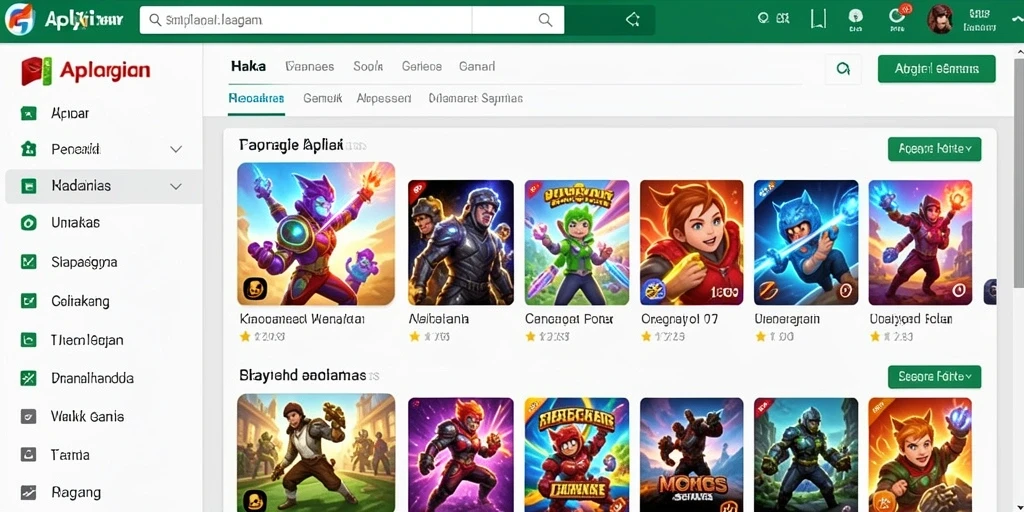This screenshot has width=1024, height=512.
Task: Select the Uniakas sidebar icon
Action: [x=28, y=223]
